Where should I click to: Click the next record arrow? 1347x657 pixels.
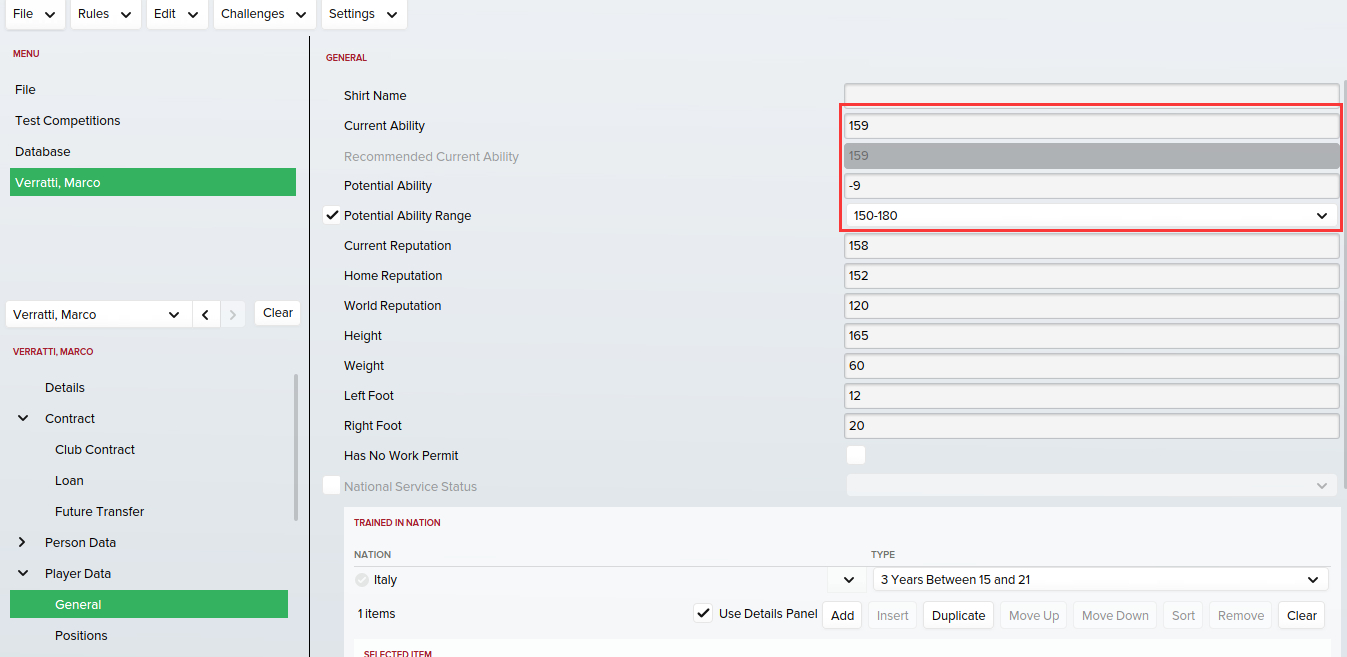[233, 314]
